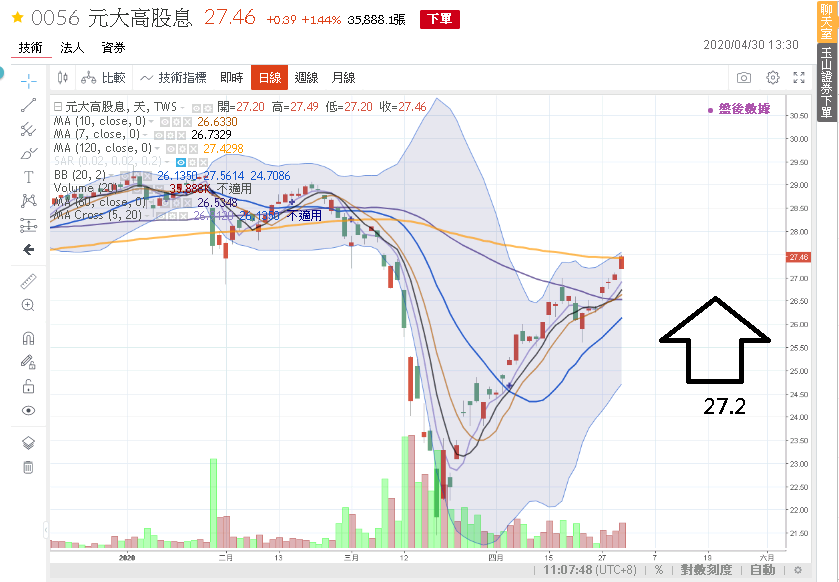The width and height of the screenshot is (839, 582).
Task: Hide the 元大高股息 main series
Action: [196, 108]
